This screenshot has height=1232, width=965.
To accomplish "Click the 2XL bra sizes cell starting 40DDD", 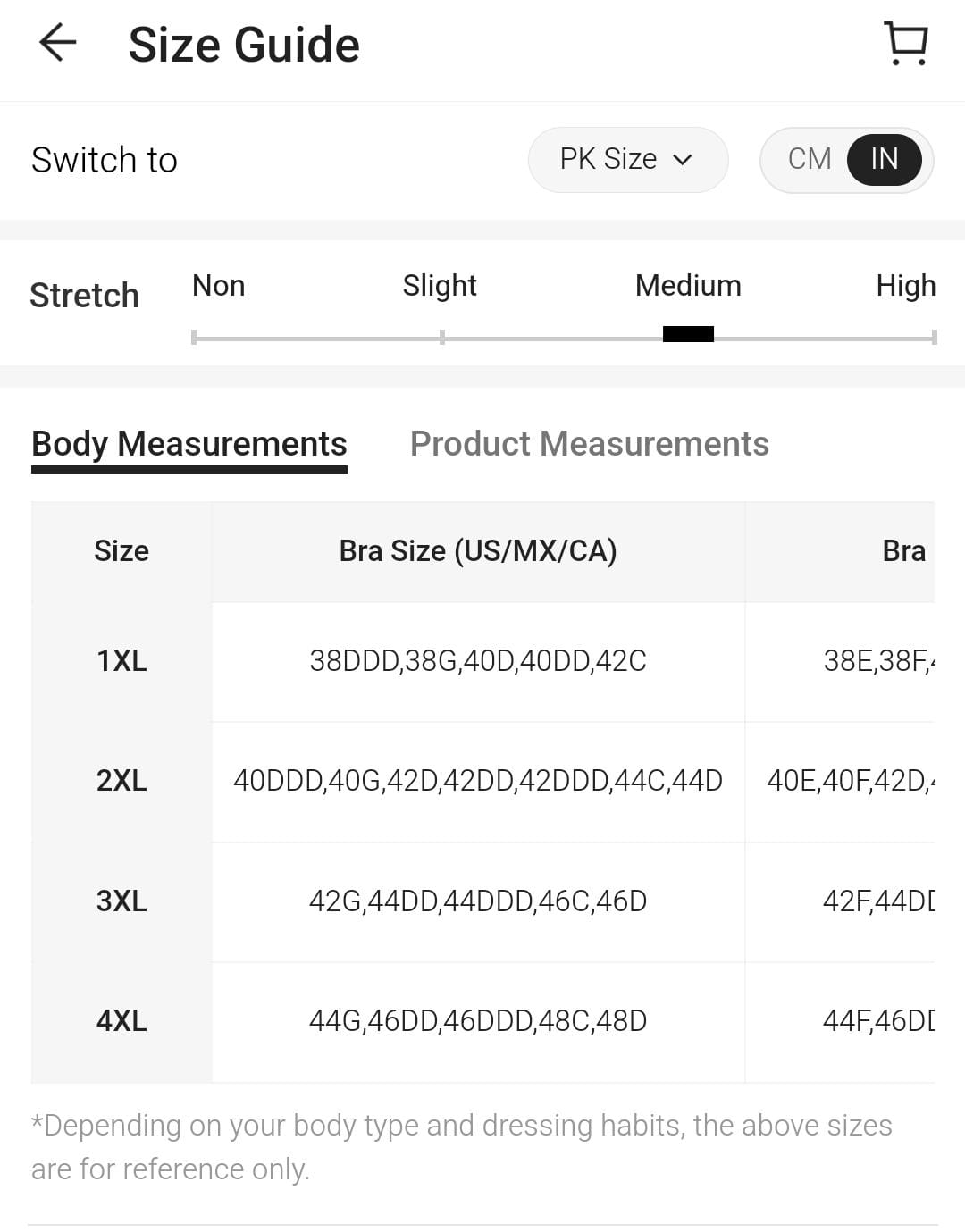I will point(478,781).
